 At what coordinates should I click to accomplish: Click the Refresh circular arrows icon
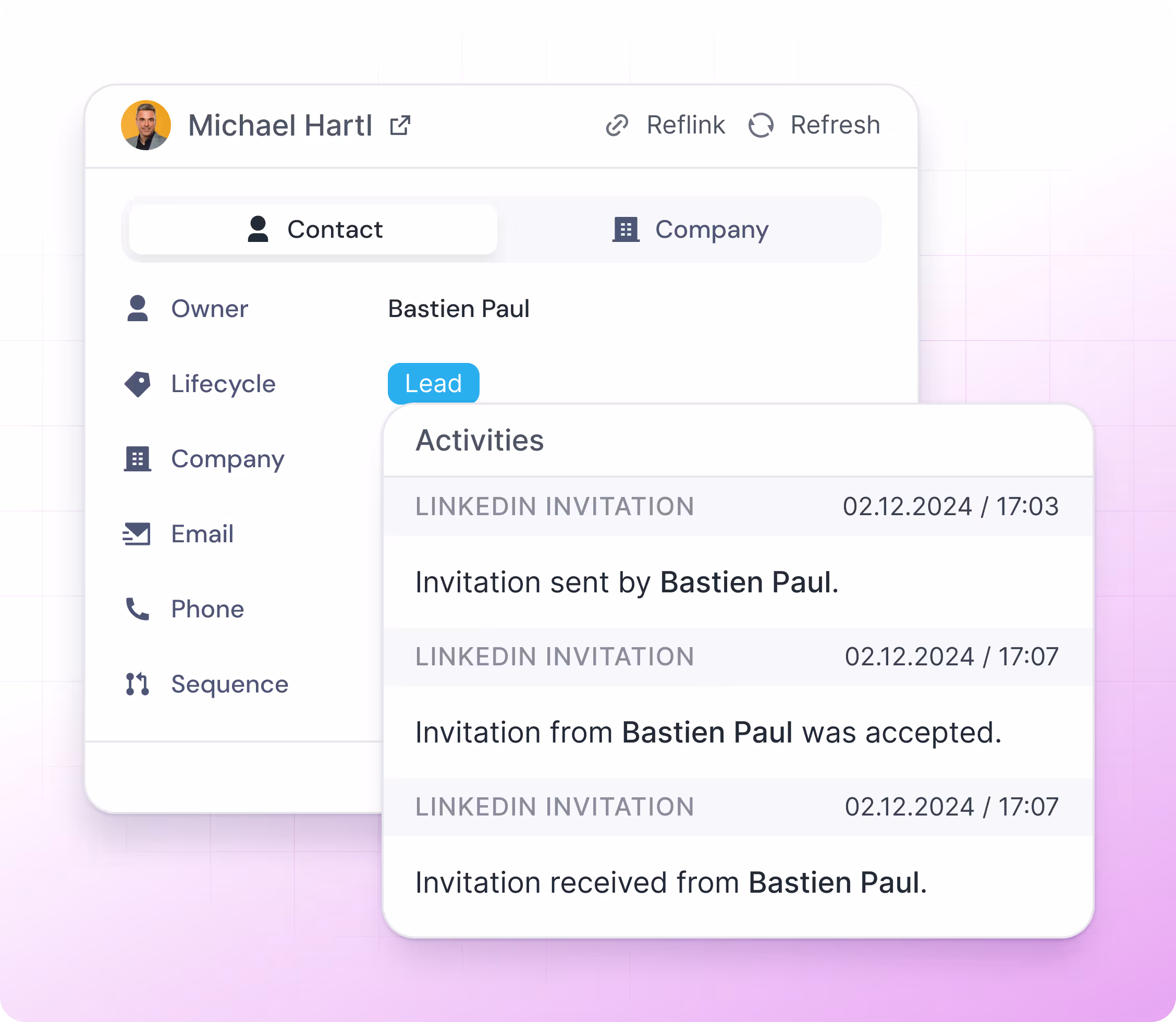tap(761, 126)
